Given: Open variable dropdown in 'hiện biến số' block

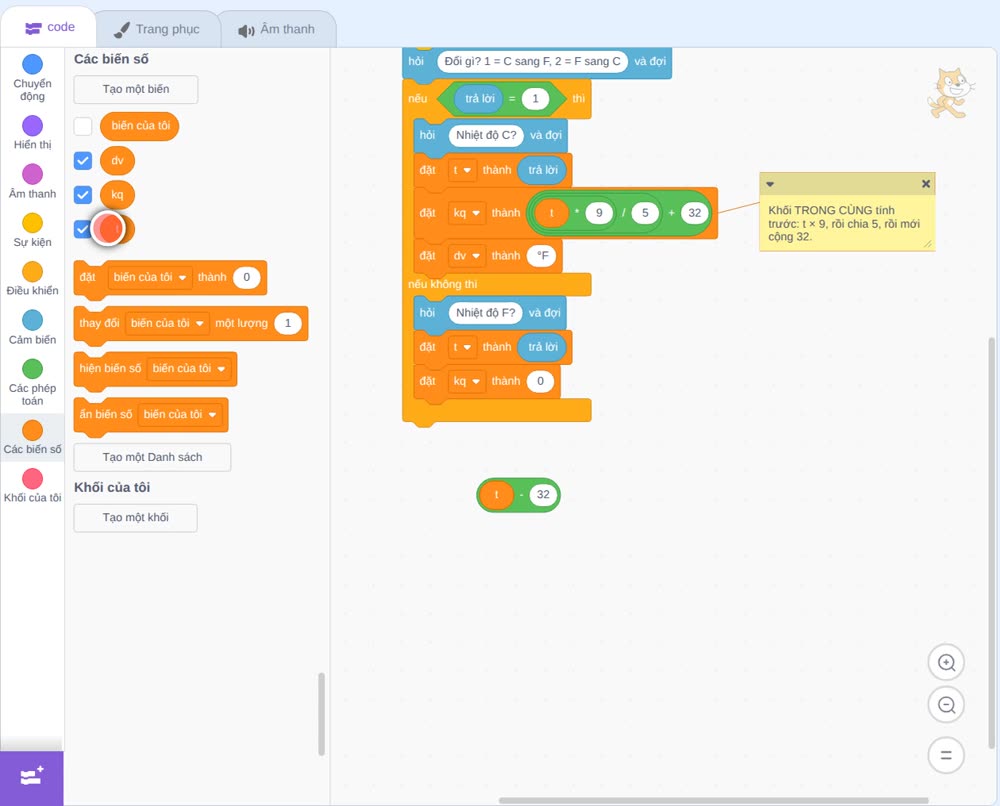Looking at the screenshot, I should pos(189,369).
